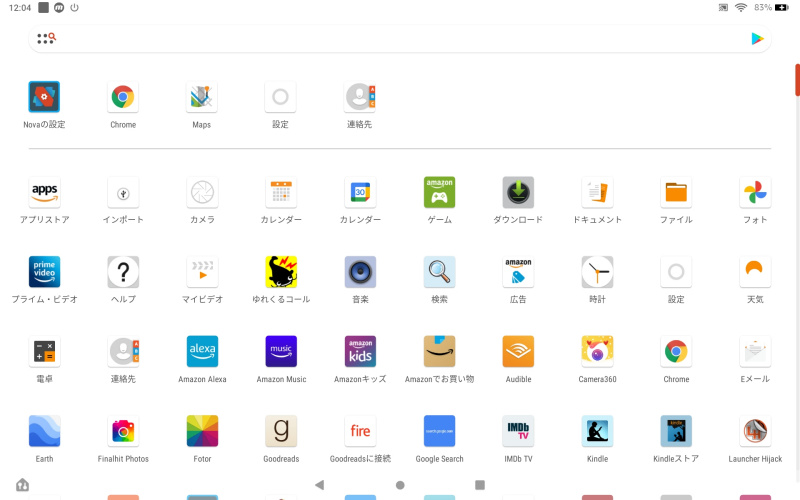Open Amazonでお買い物 shopping app

439,352
